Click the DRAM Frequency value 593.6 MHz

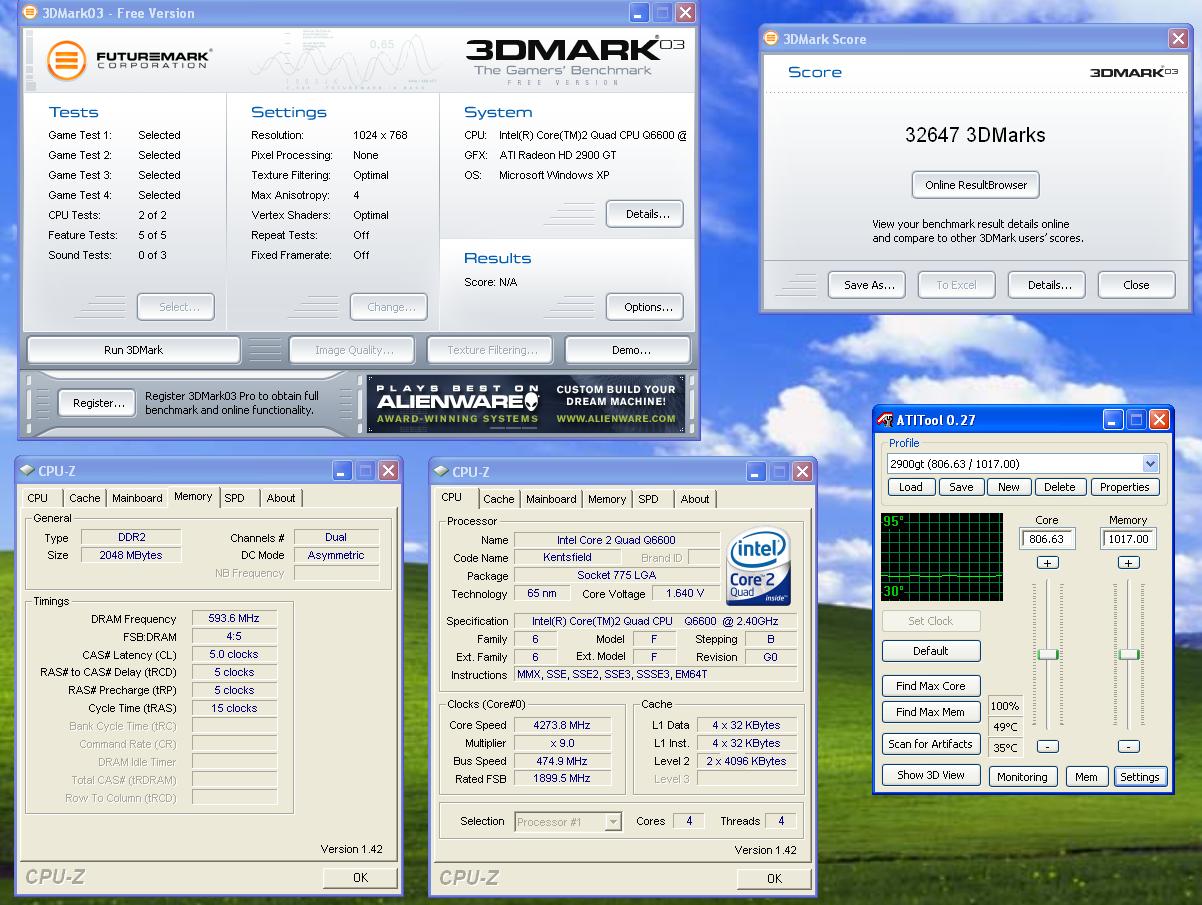[234, 619]
